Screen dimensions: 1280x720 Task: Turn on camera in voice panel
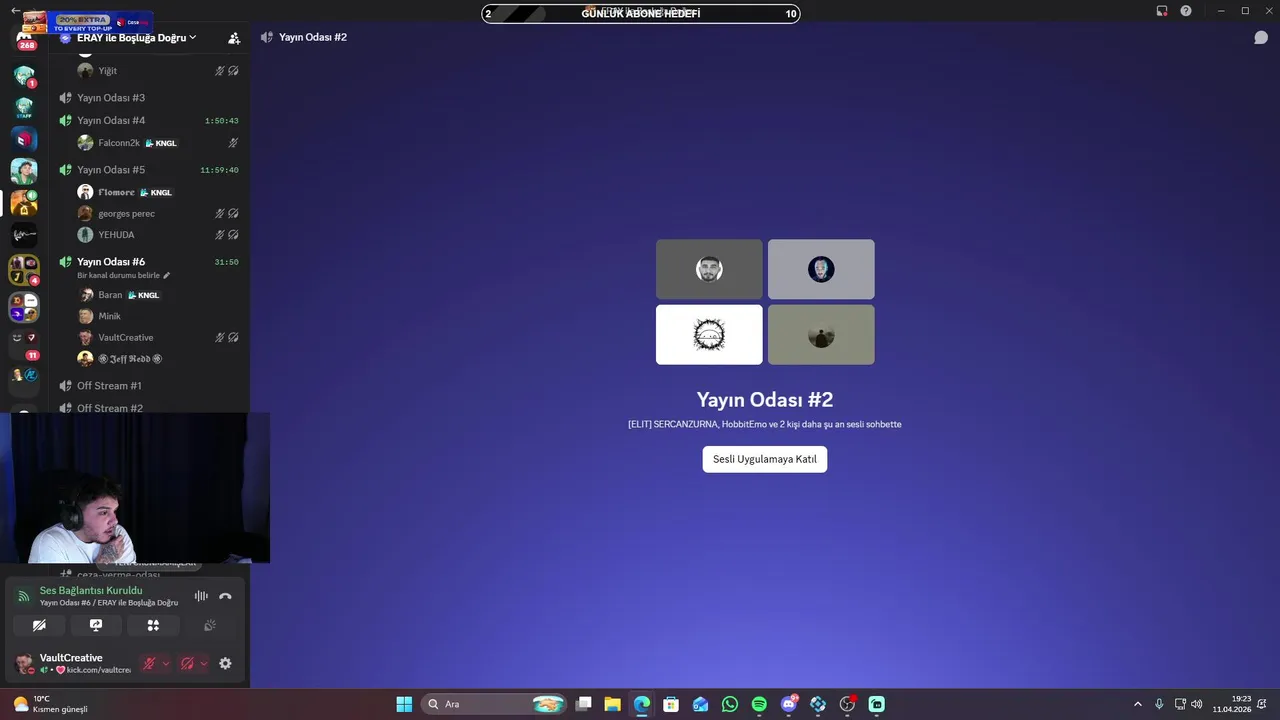(x=39, y=625)
